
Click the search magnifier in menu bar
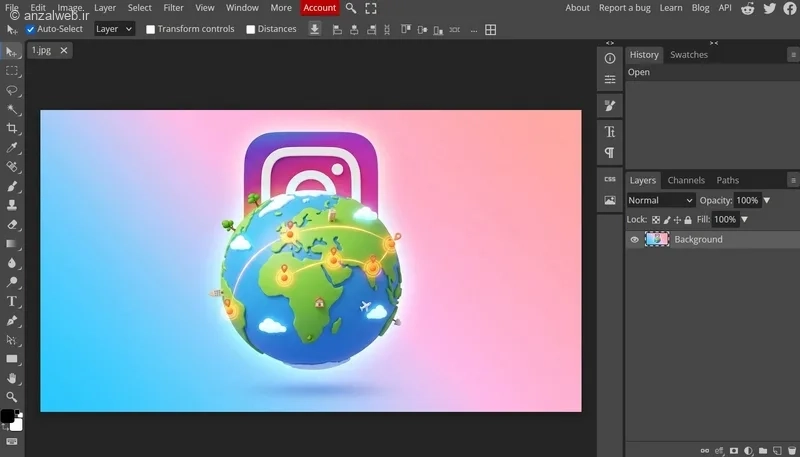point(351,8)
